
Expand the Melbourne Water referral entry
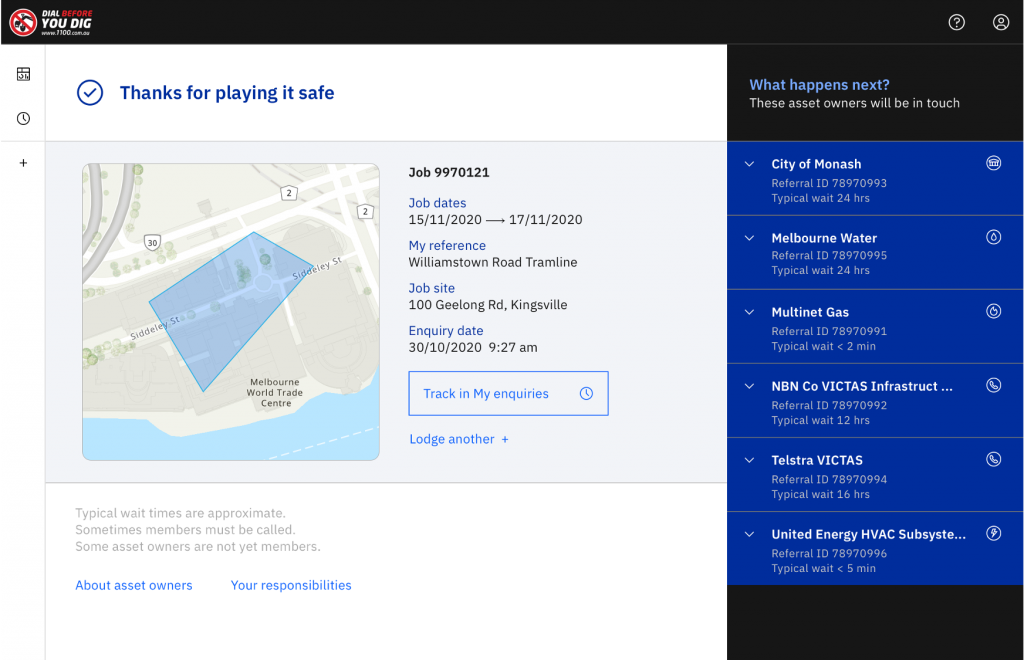click(749, 237)
